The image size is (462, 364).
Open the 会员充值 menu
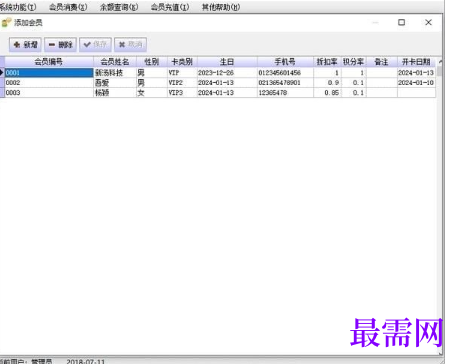[x=170, y=7]
